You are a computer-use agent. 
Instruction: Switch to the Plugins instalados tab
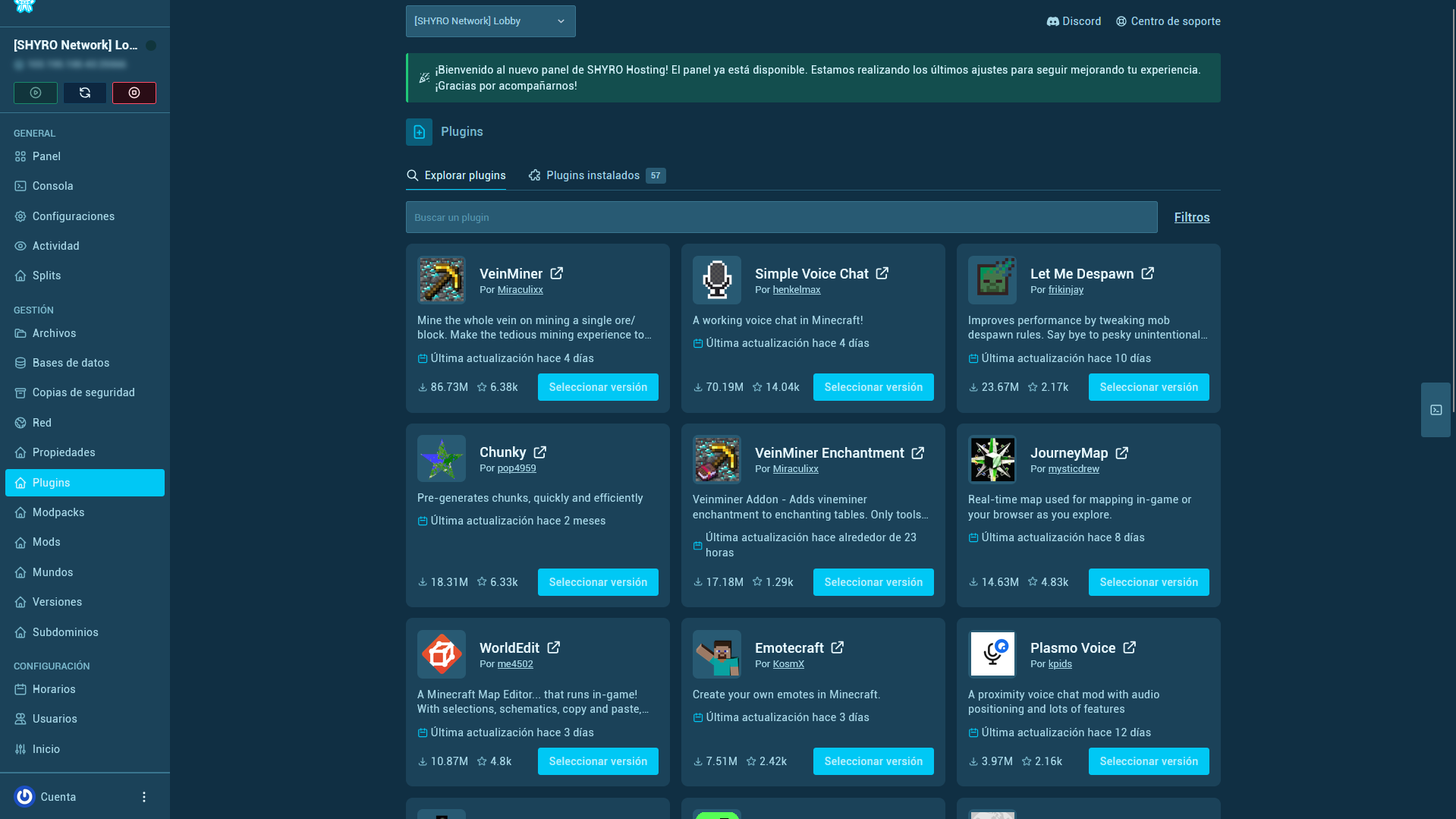[597, 175]
